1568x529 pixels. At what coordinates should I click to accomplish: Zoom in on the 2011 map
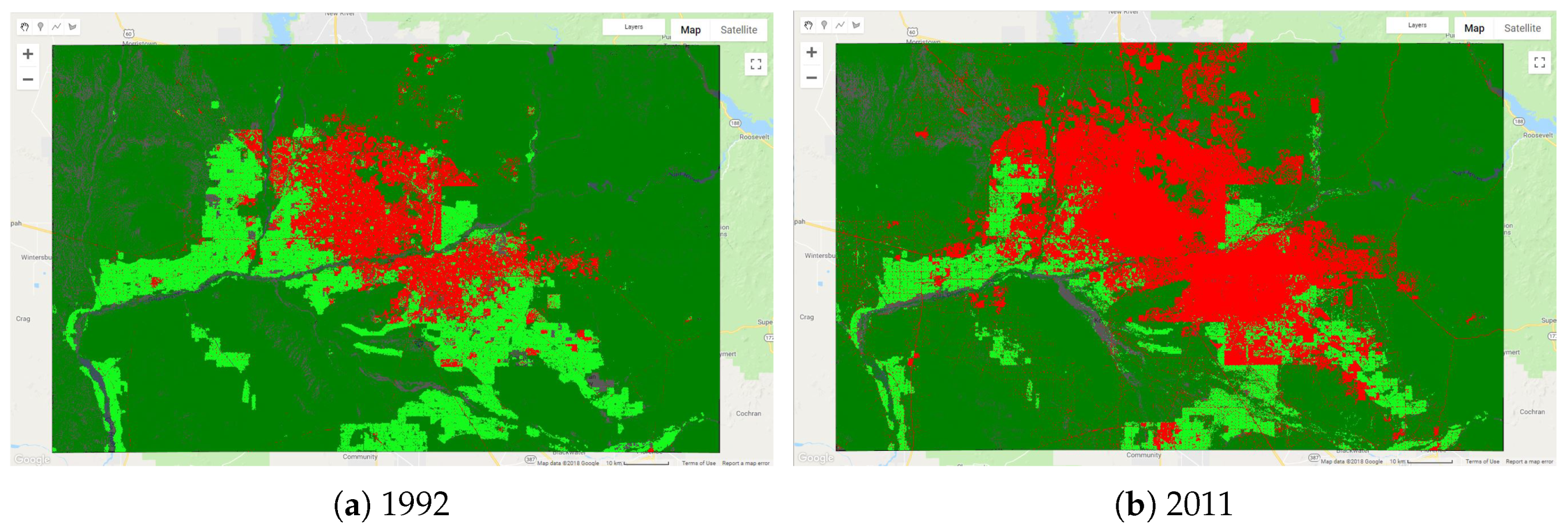(812, 52)
